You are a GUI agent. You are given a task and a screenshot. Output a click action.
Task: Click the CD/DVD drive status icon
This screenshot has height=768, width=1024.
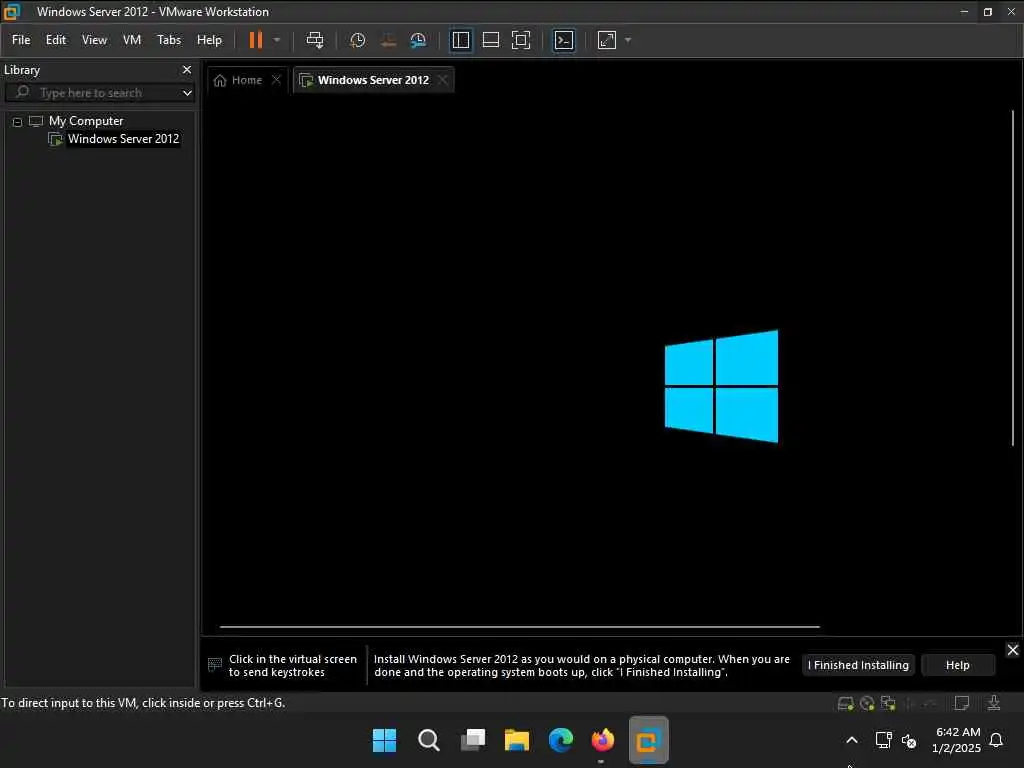click(867, 703)
